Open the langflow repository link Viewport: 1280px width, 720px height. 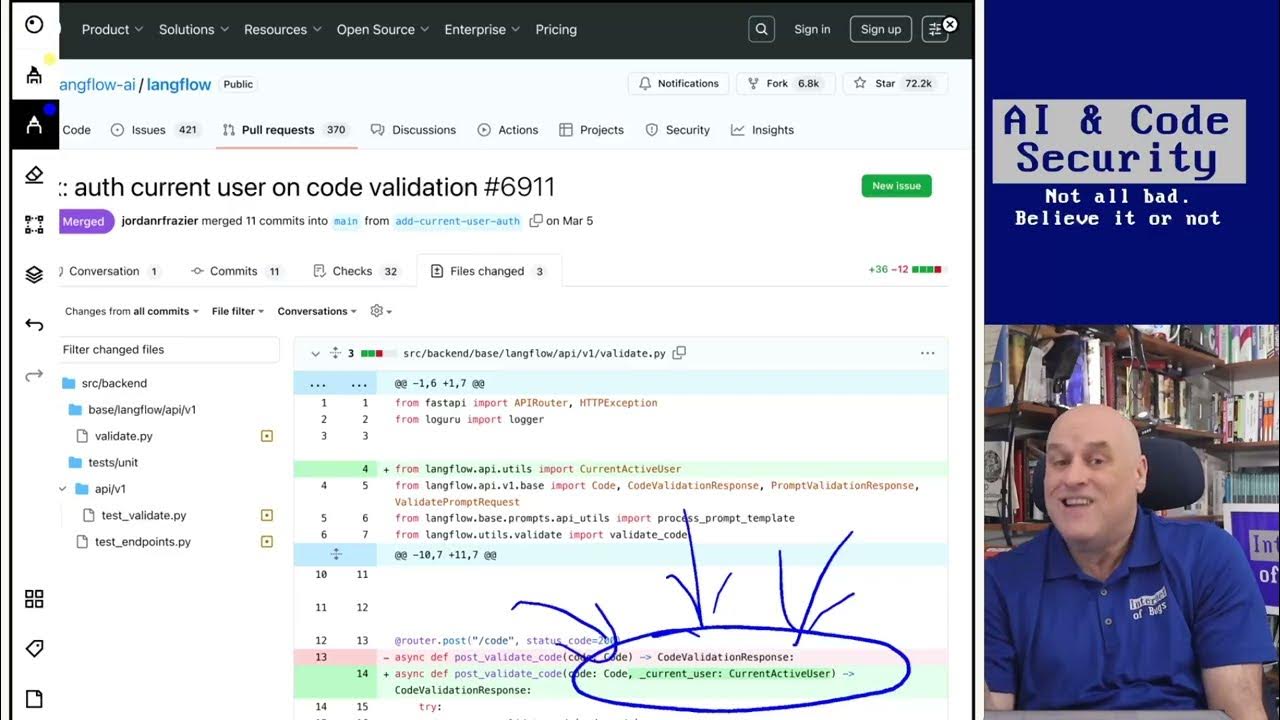[178, 85]
